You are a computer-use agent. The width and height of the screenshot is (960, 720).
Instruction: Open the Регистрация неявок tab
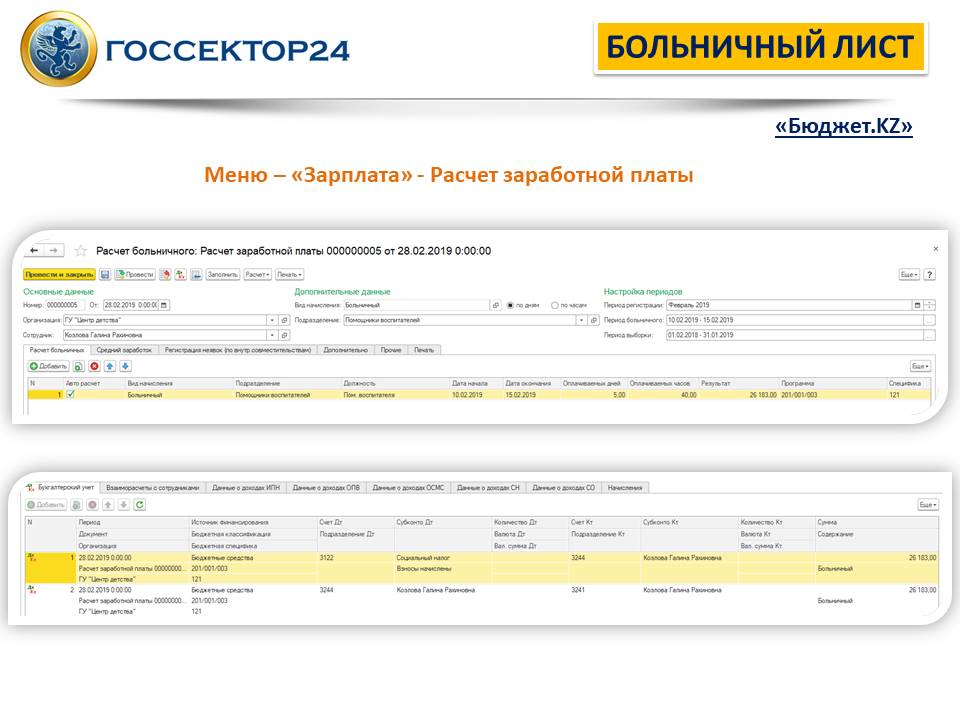point(238,350)
